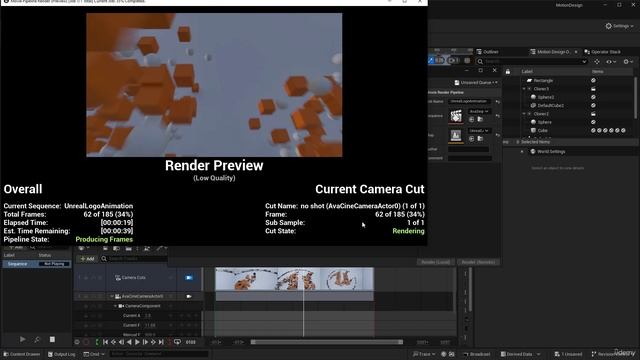The width and height of the screenshot is (640, 360).
Task: Expand the World Settings row
Action: click(522, 151)
